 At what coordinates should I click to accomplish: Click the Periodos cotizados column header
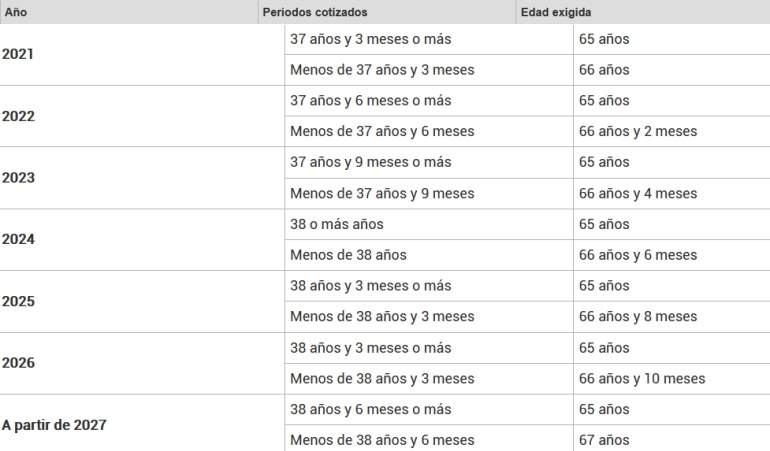387,12
